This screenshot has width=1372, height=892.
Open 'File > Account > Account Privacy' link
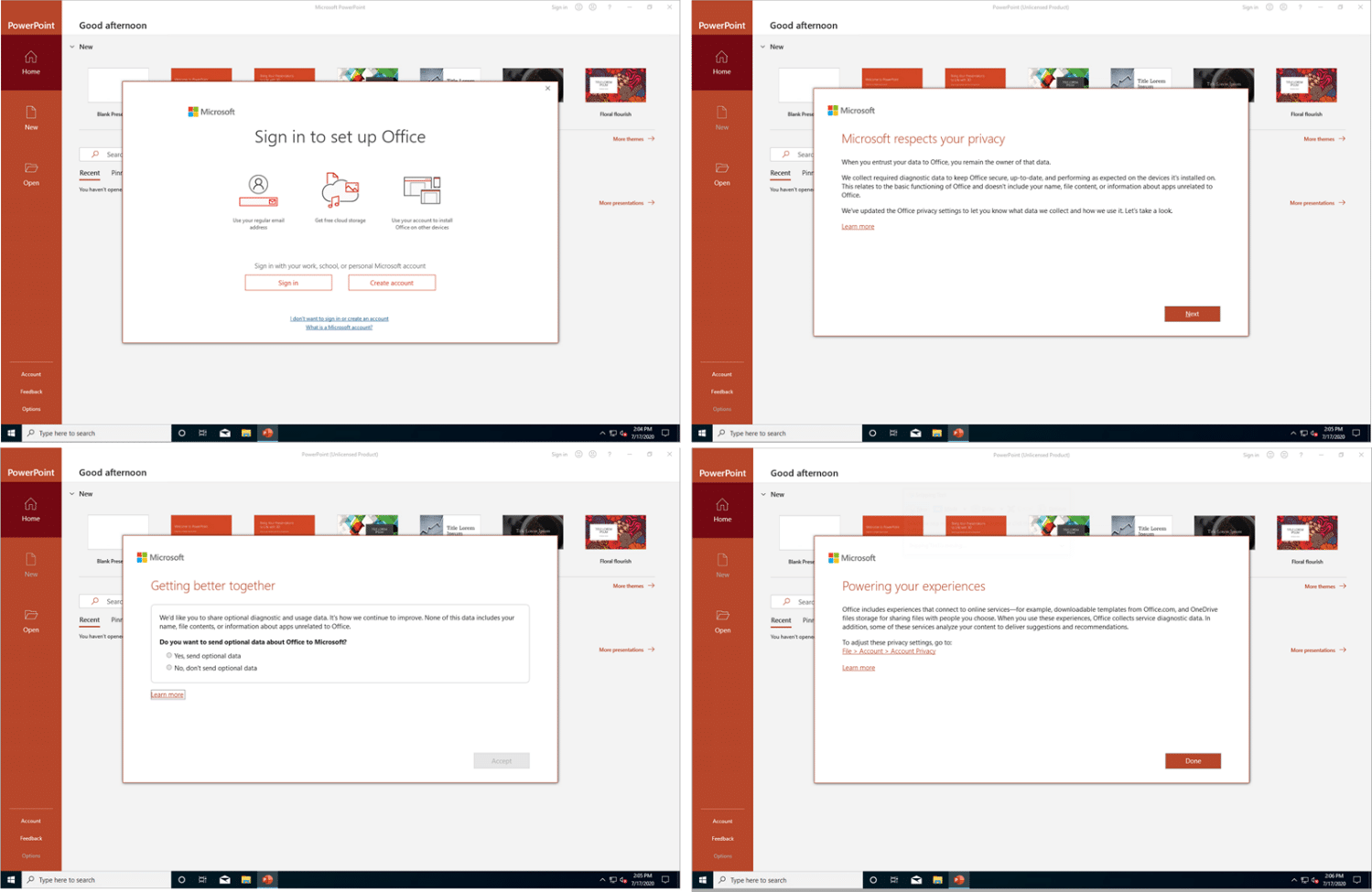point(889,651)
